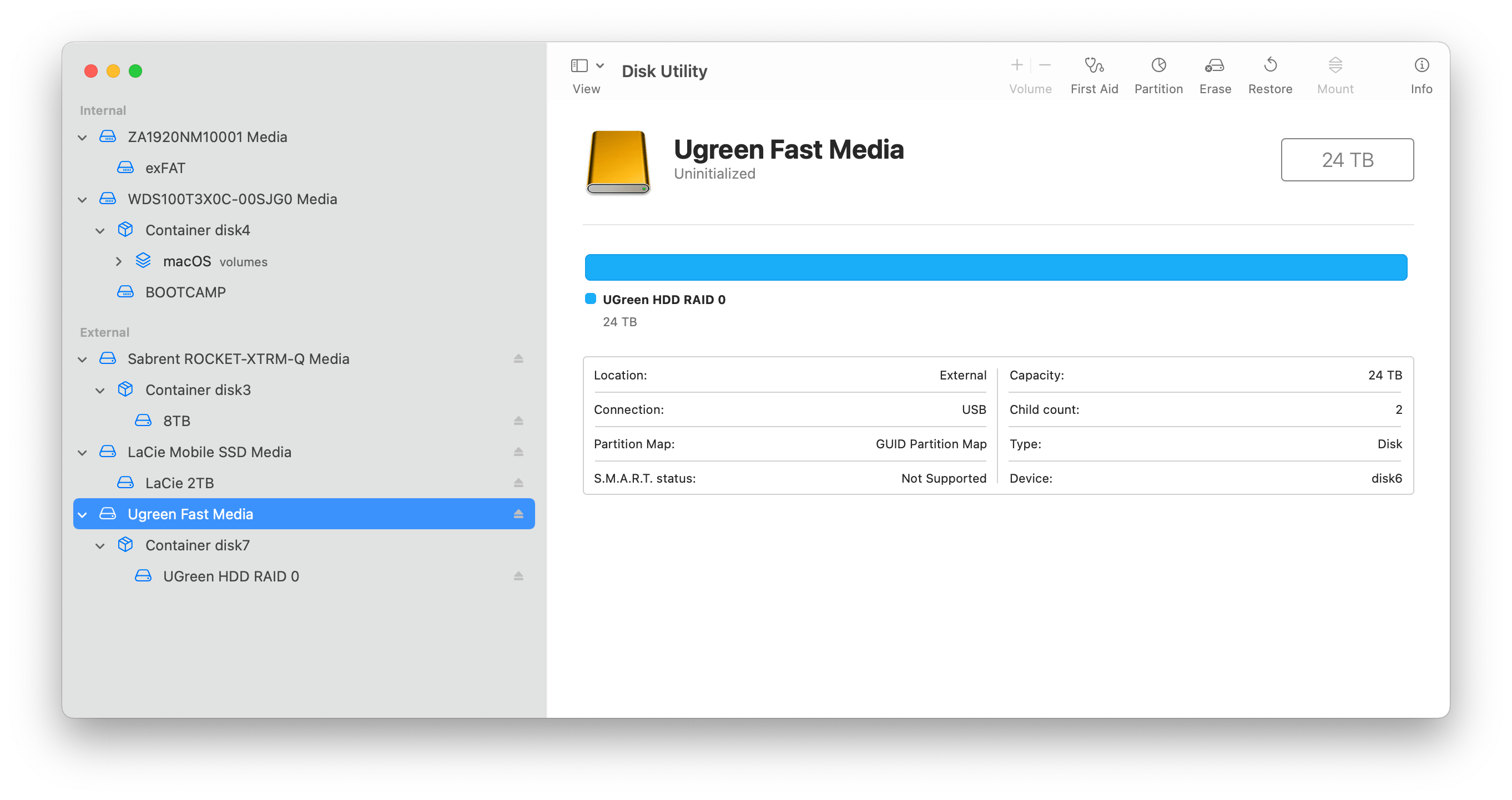This screenshot has width=1512, height=800.
Task: Eject the LaCie 2TB volume
Action: coord(519,482)
